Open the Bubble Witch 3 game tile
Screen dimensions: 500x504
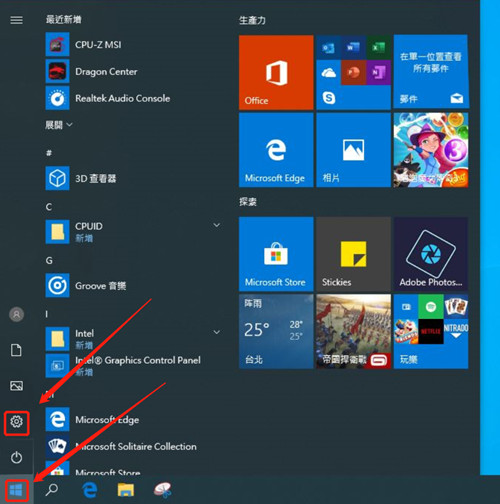[431, 150]
